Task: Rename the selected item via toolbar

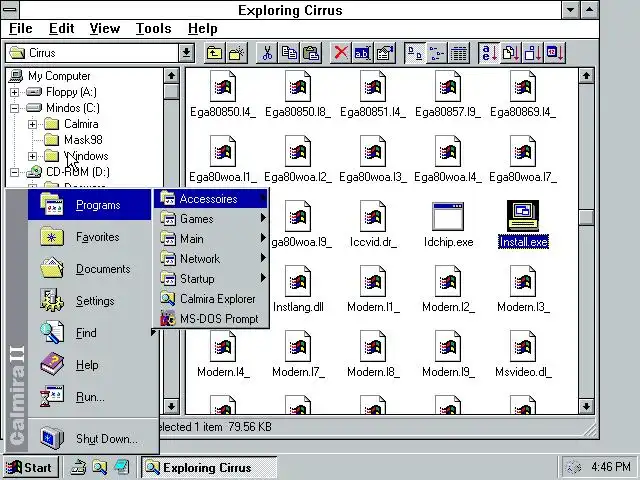Action: [362, 53]
